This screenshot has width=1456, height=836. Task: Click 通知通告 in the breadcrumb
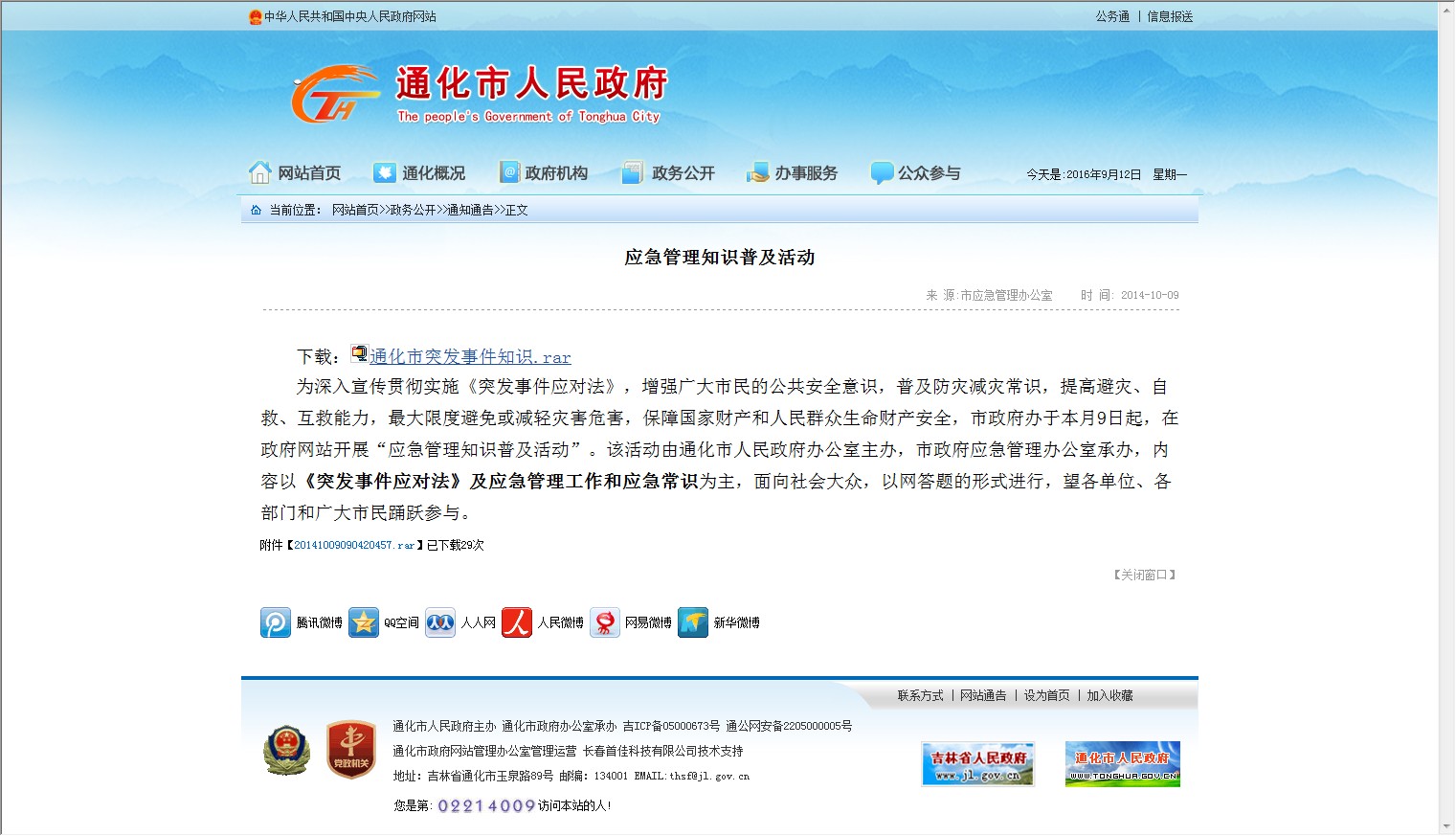pyautogui.click(x=470, y=211)
